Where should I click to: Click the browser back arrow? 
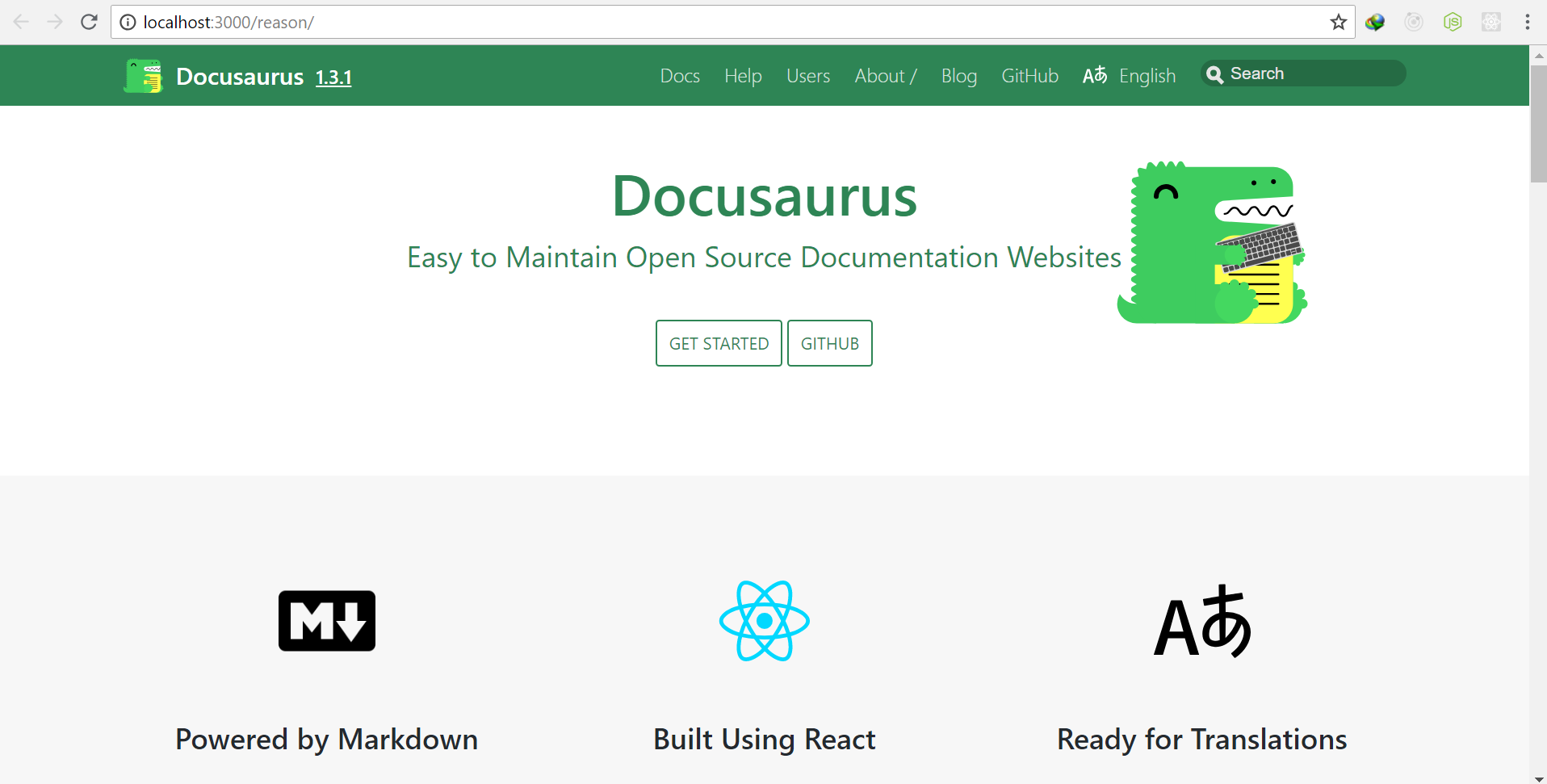[21, 22]
